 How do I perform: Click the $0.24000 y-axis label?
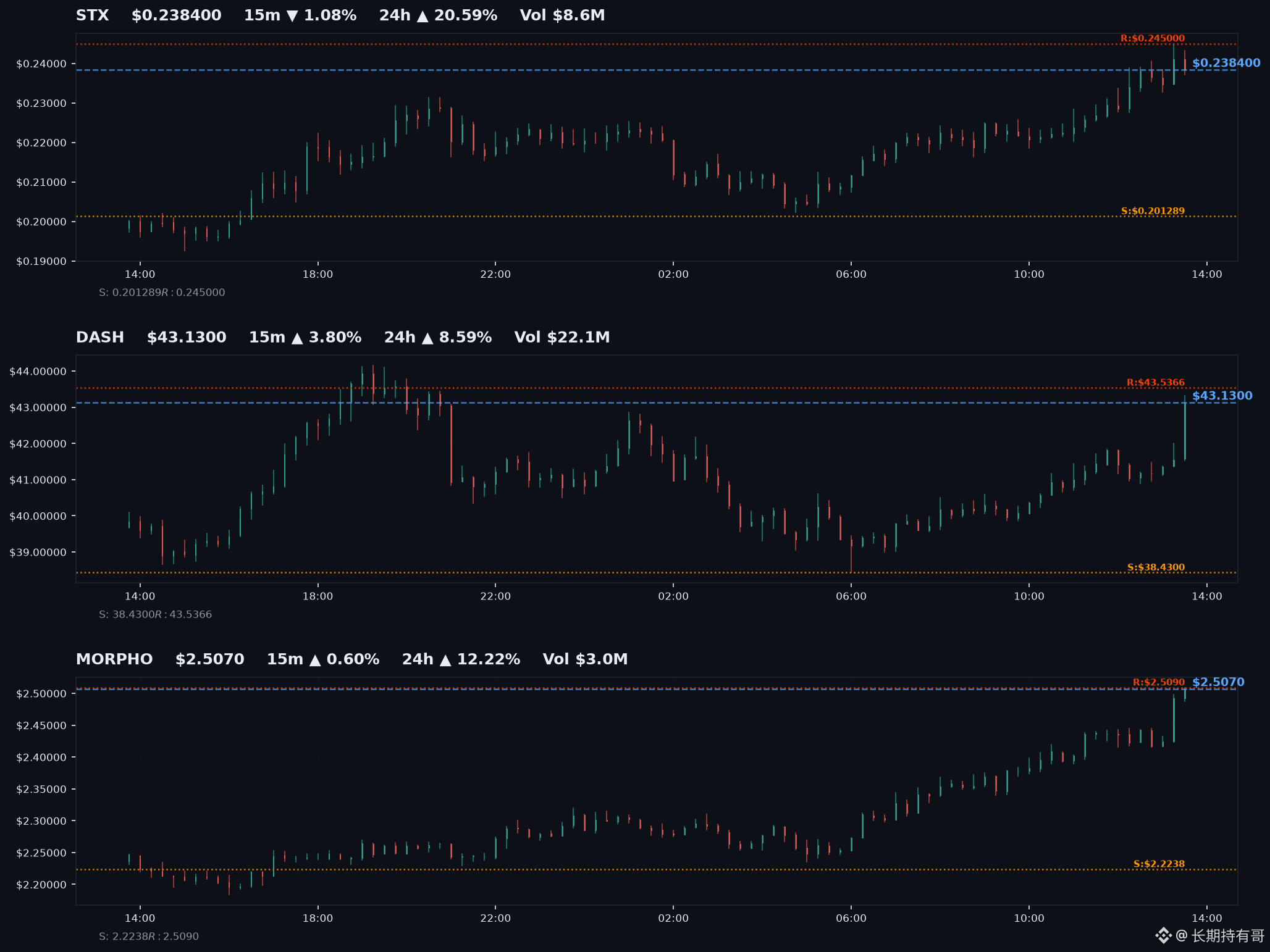41,64
